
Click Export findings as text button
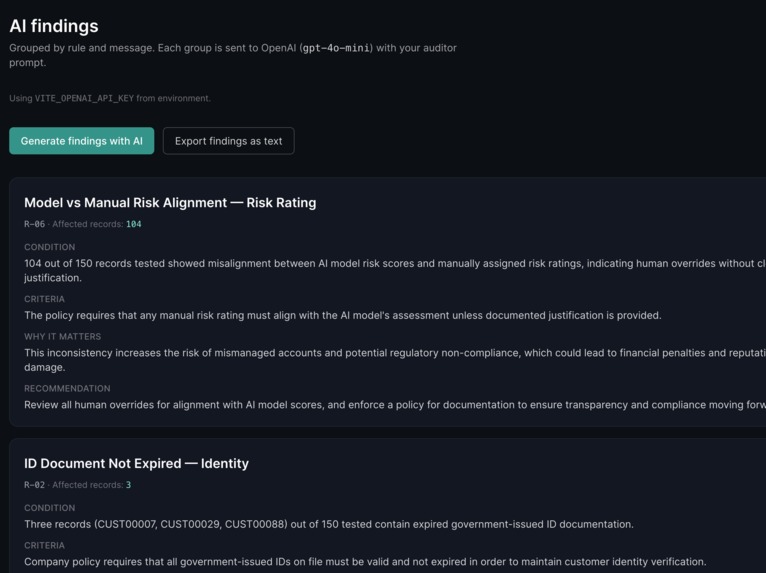point(229,141)
